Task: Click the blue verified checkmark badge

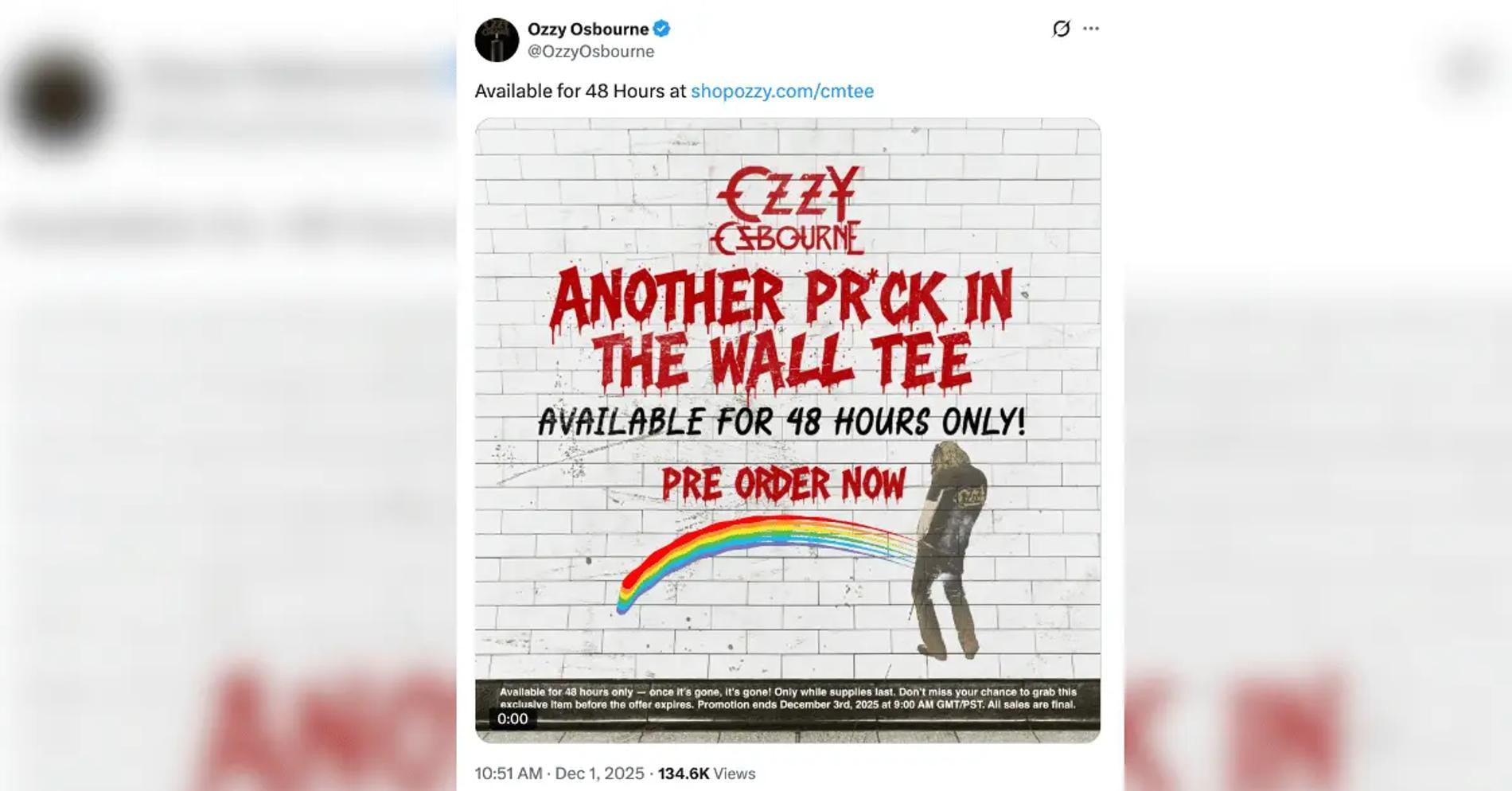Action: pyautogui.click(x=661, y=29)
